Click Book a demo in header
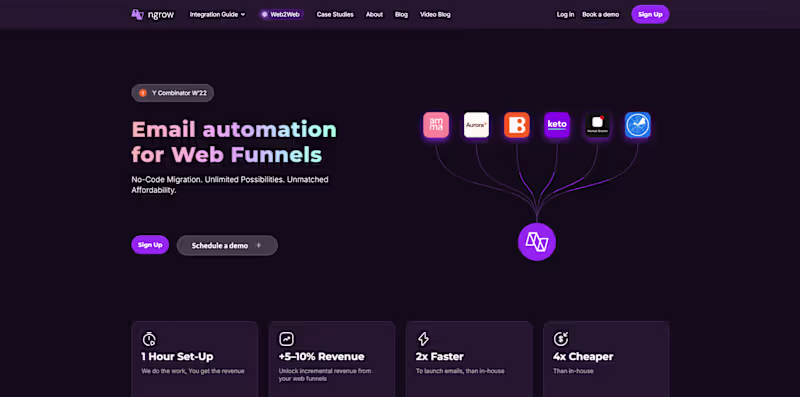Viewport: 800px width, 397px height. pos(601,14)
